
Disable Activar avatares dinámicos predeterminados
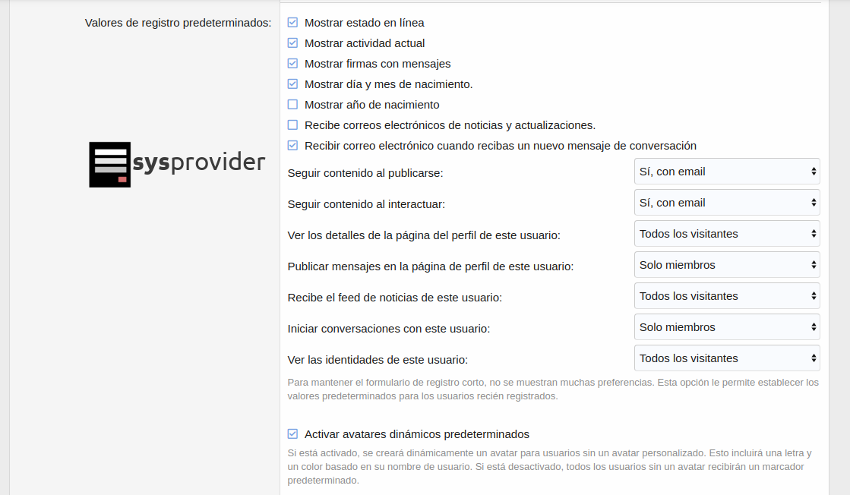point(293,434)
